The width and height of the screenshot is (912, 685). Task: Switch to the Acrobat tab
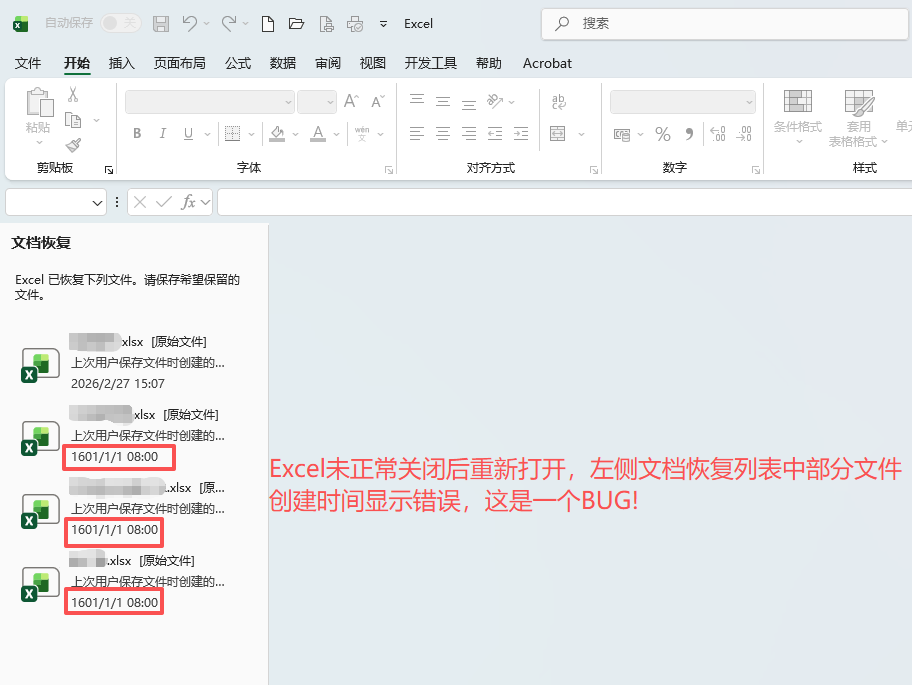547,63
